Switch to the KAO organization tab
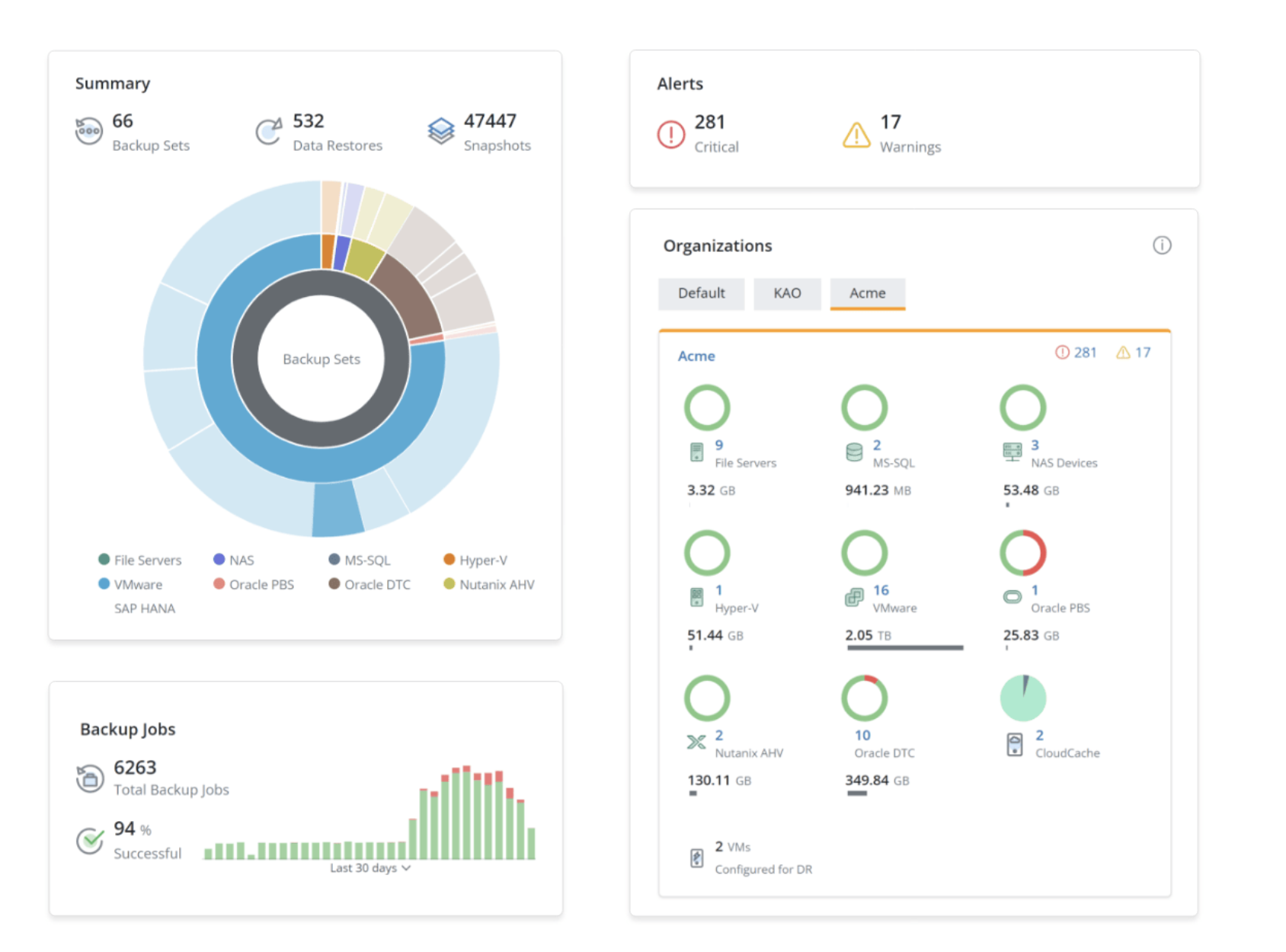1286x952 pixels. (x=787, y=293)
